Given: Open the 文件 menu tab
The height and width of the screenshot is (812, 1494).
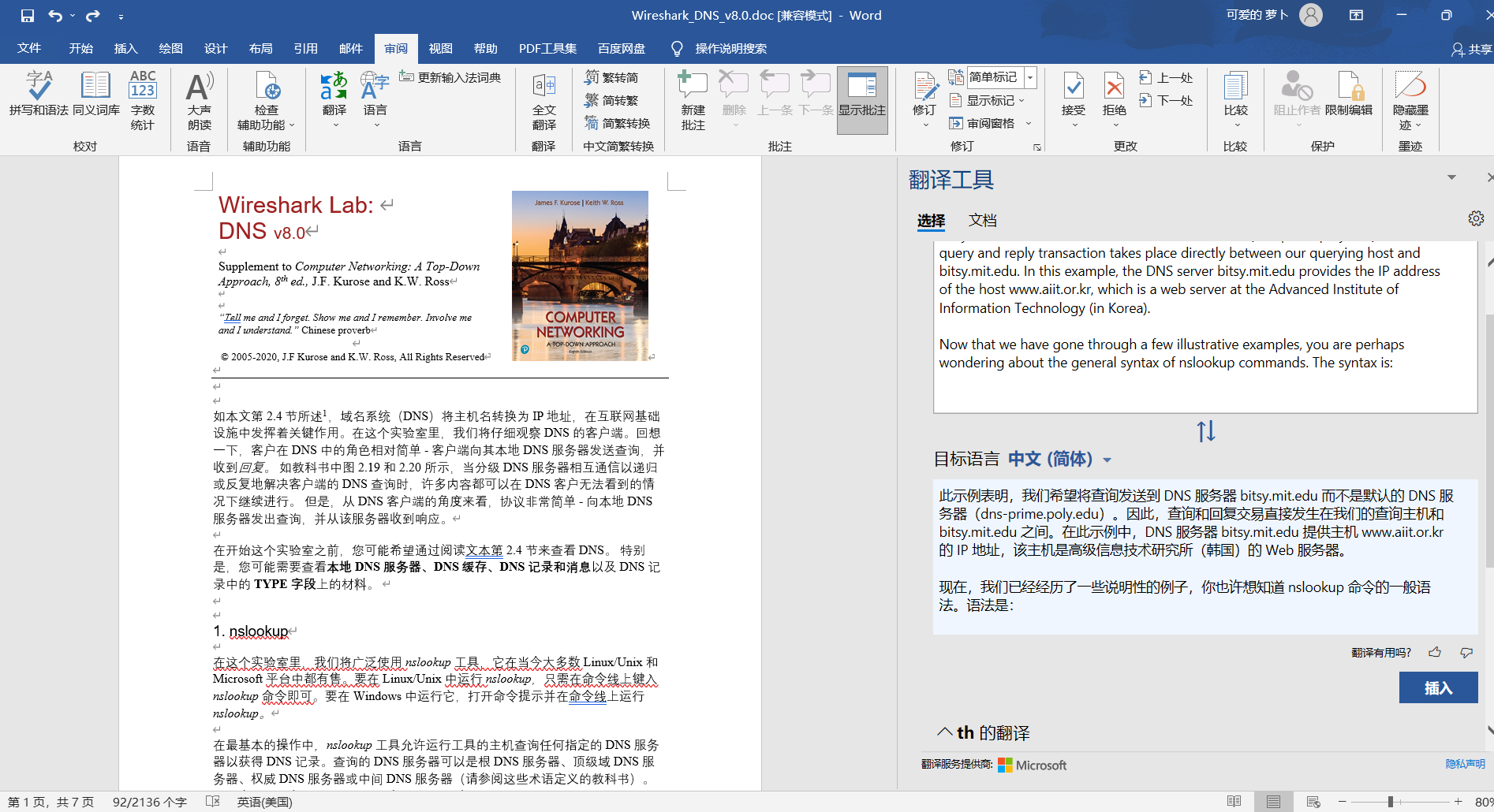Looking at the screenshot, I should click(29, 49).
